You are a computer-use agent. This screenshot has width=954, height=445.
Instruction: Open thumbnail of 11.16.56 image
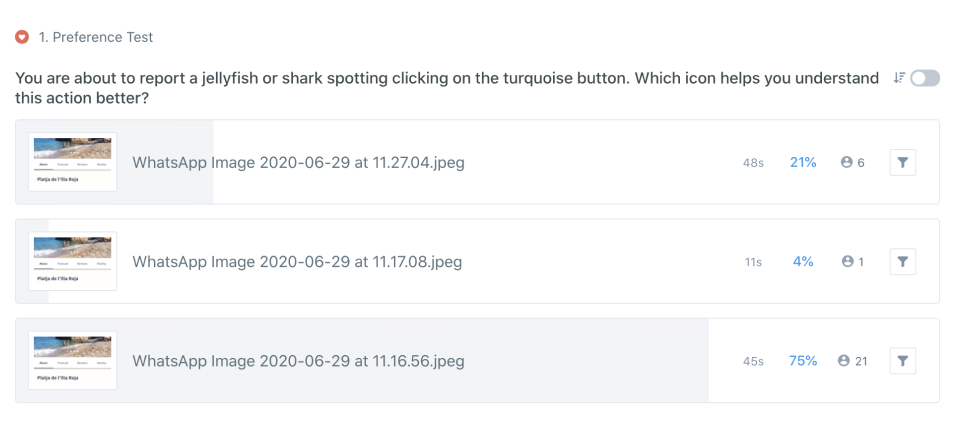(x=72, y=360)
